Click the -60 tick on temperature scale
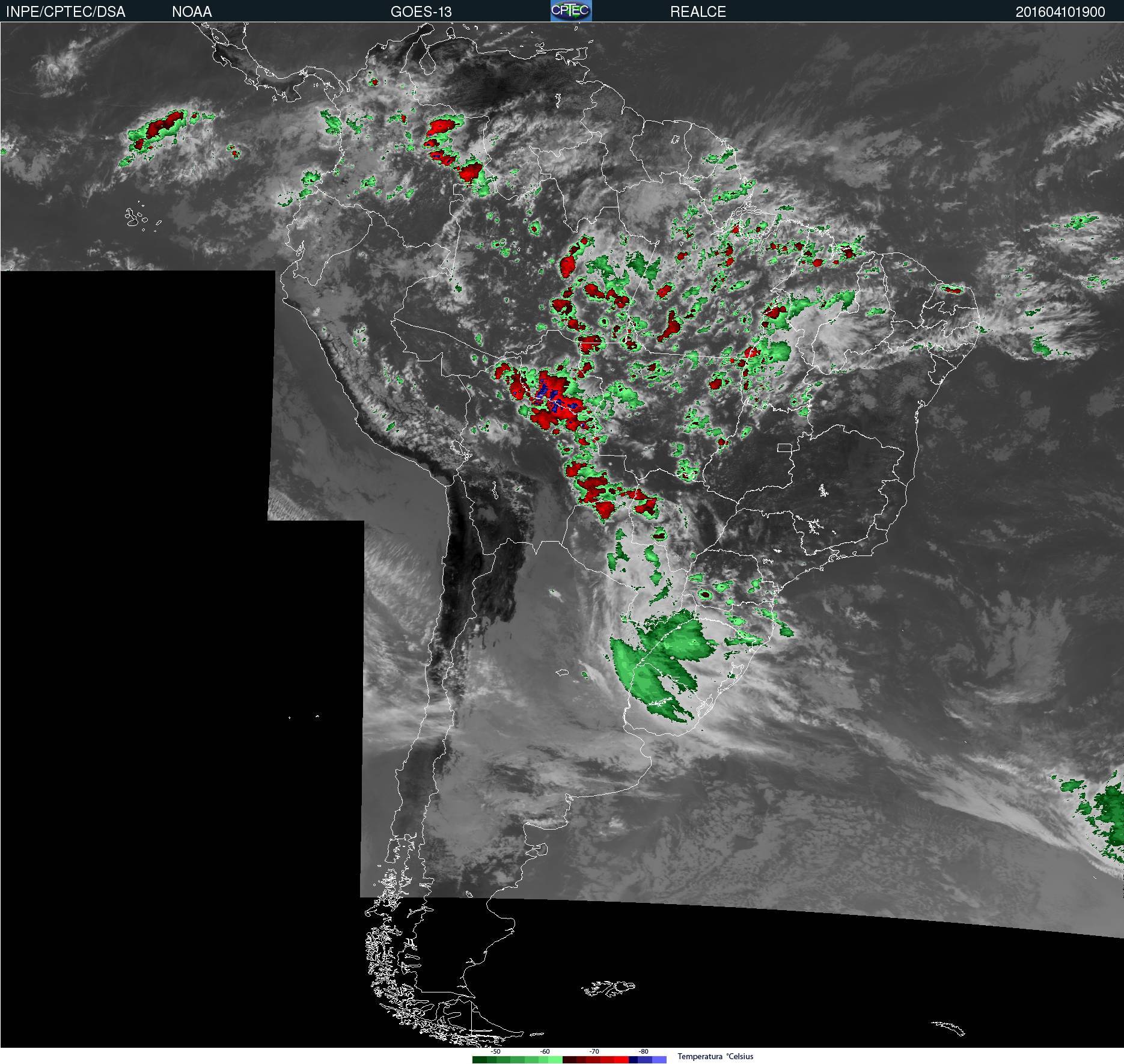This screenshot has height=1064, width=1124. (545, 1051)
